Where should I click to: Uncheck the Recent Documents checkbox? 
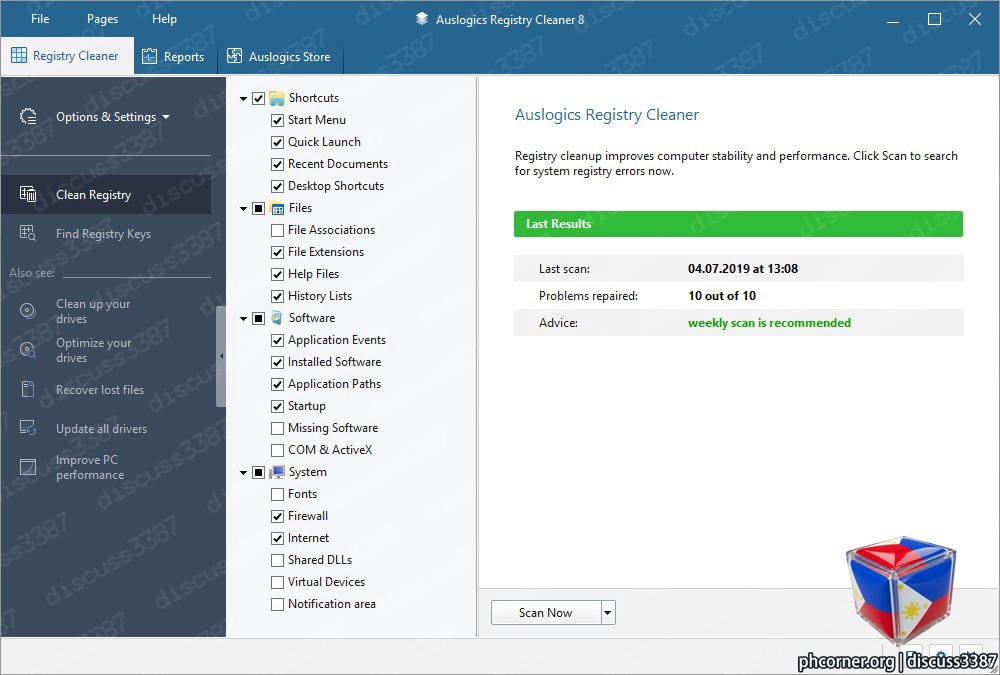pos(277,164)
